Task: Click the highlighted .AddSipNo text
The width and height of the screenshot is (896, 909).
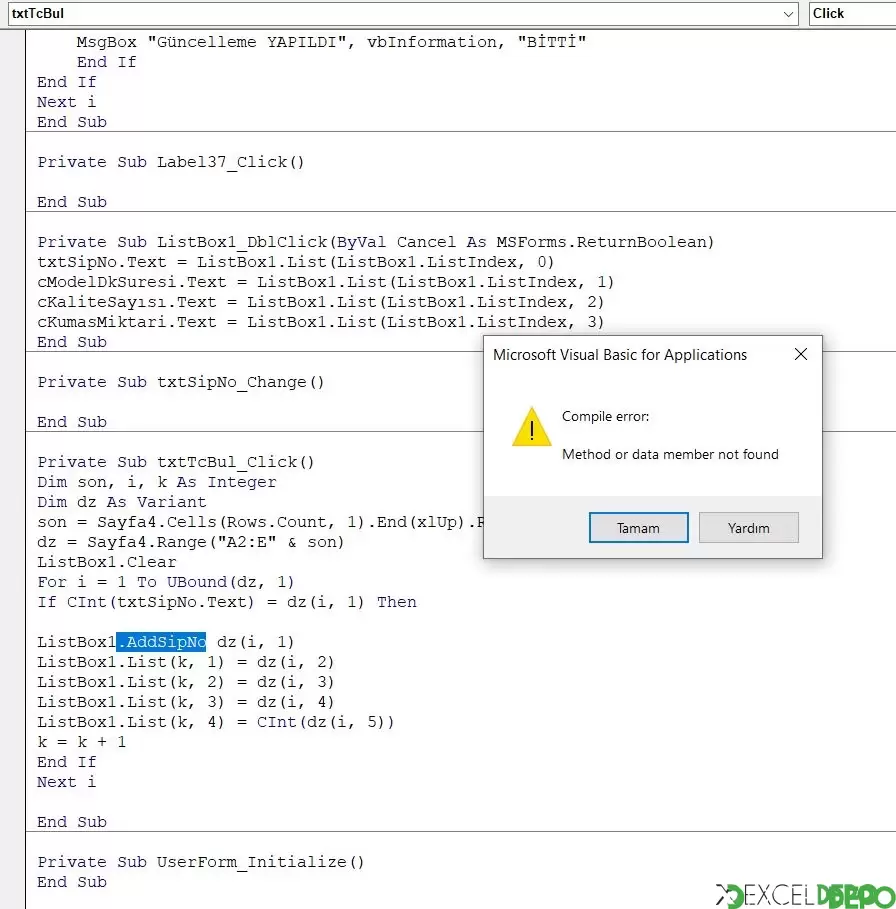Action: point(161,642)
